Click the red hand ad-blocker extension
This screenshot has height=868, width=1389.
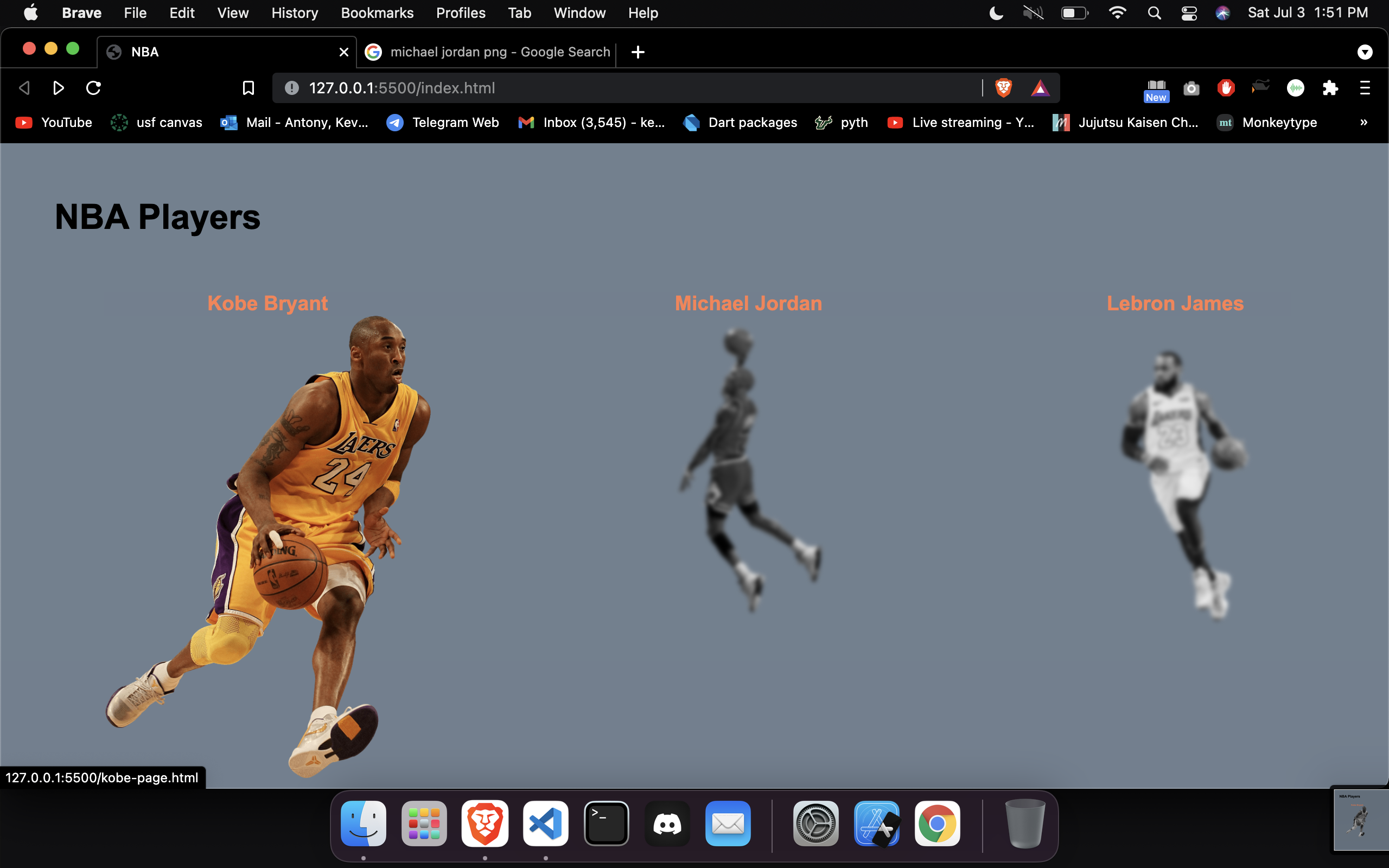click(1226, 88)
